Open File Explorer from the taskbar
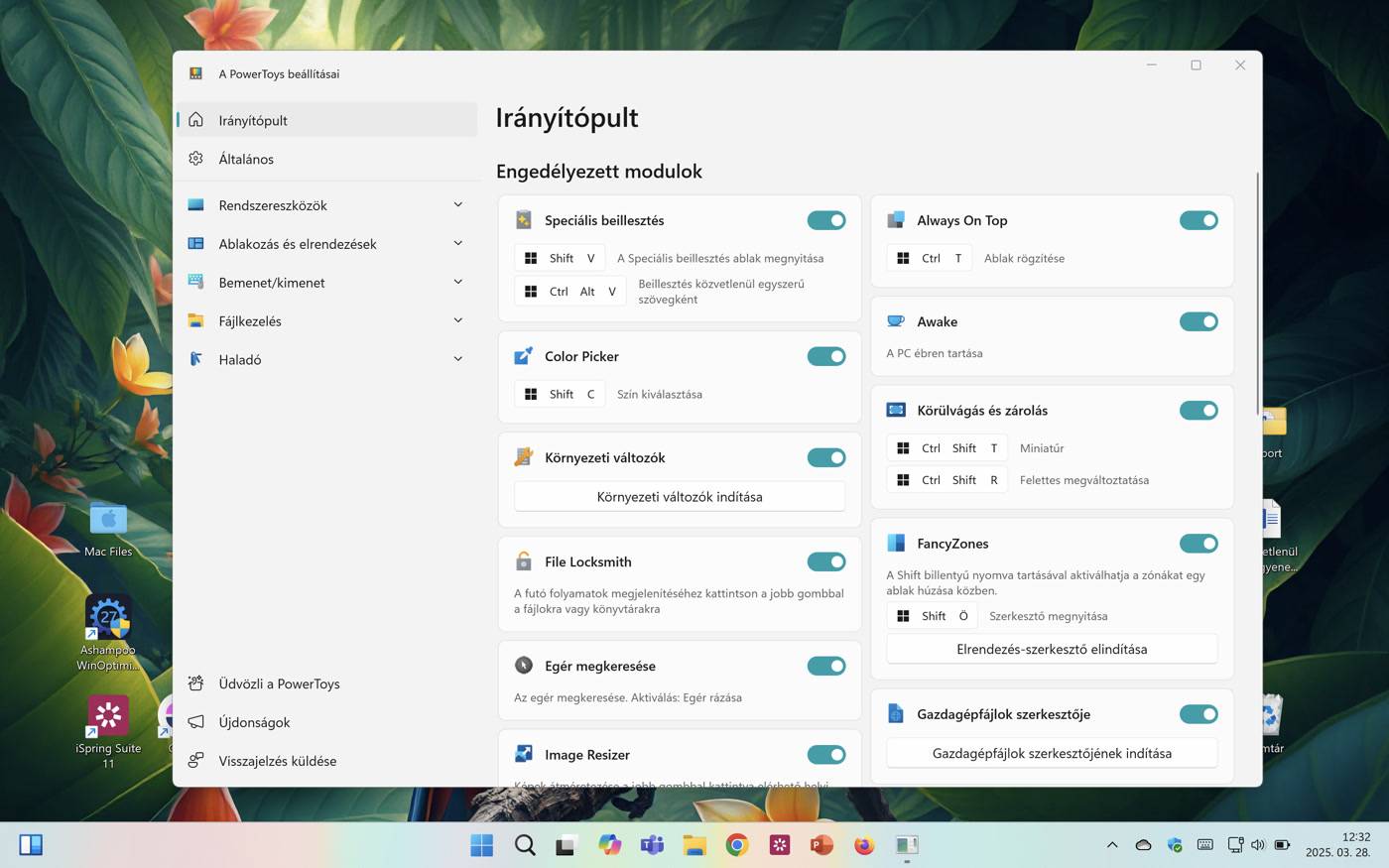The width and height of the screenshot is (1389, 868). tap(694, 845)
